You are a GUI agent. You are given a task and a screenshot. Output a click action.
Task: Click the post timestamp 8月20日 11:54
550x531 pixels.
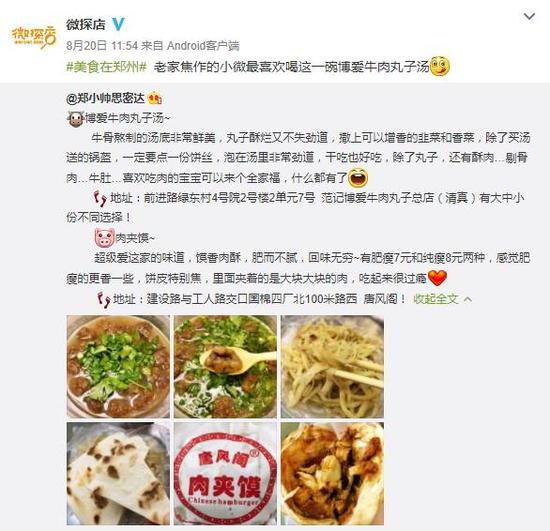click(x=102, y=46)
